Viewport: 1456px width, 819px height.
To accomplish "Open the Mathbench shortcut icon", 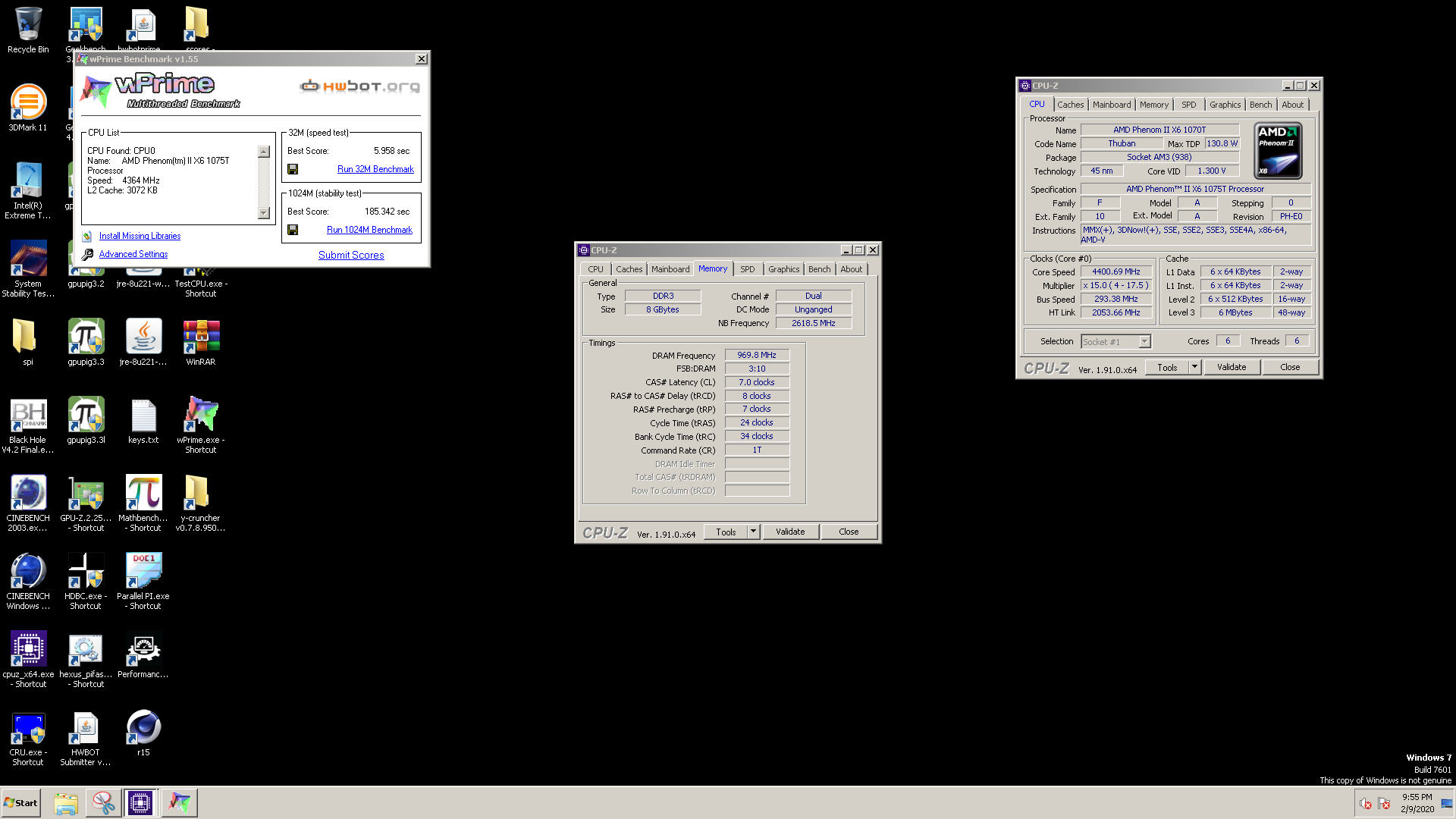I will [143, 503].
